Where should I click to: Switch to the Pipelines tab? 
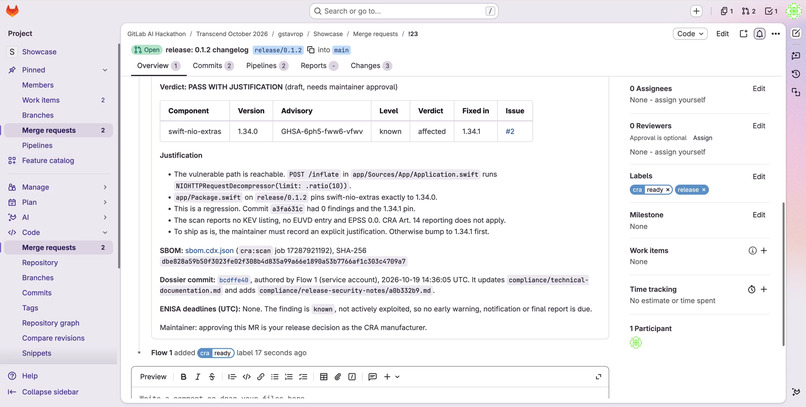267,66
